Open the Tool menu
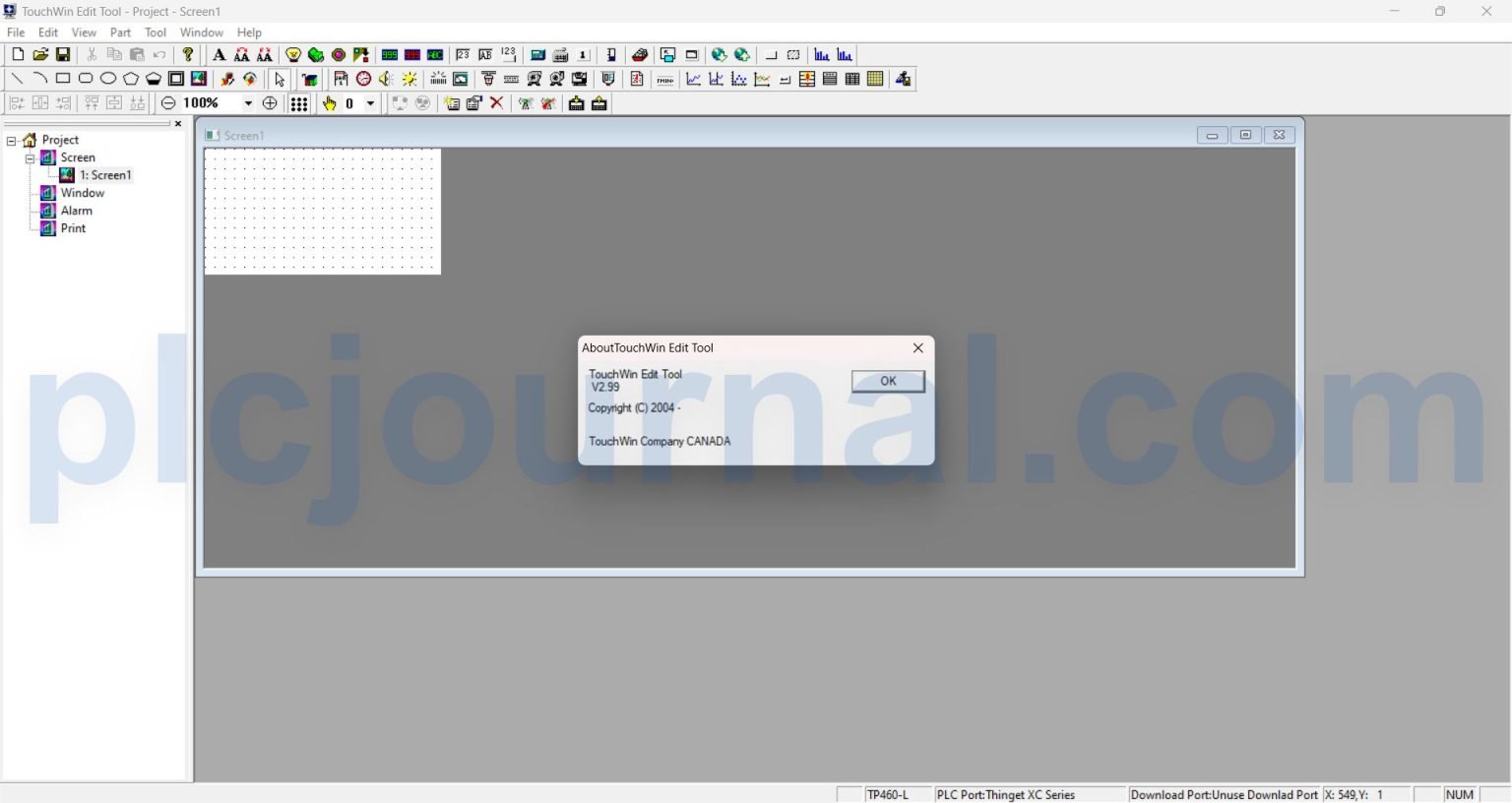 point(155,31)
